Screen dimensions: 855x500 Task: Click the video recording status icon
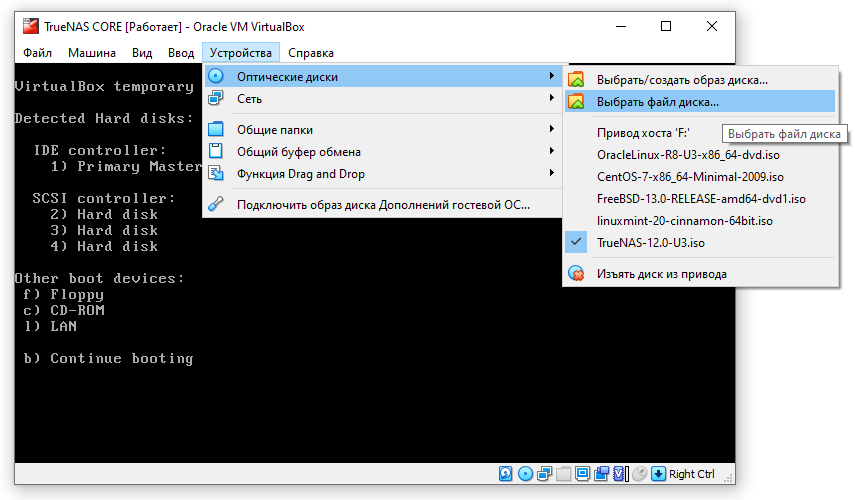(601, 474)
